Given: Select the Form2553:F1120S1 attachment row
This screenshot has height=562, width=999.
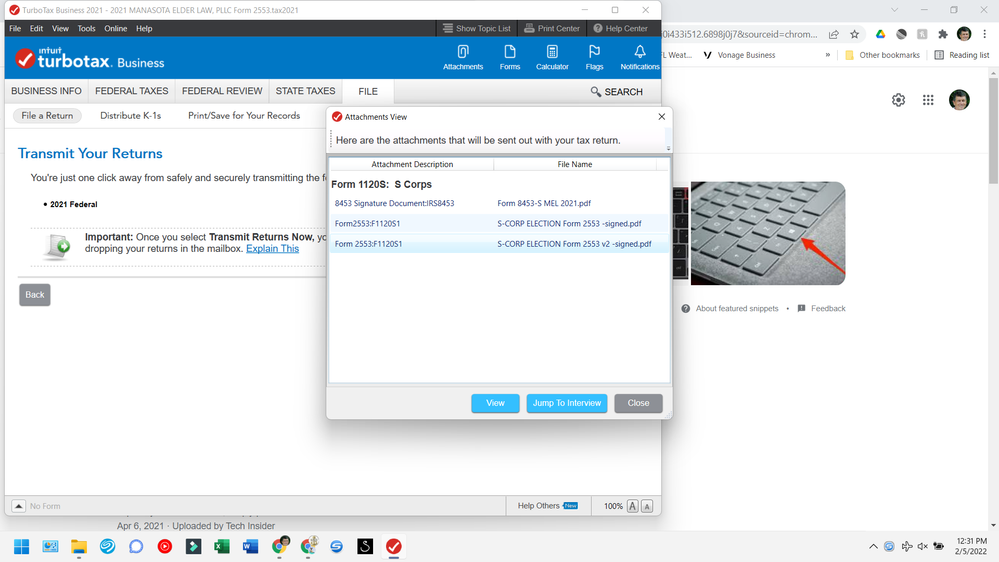Looking at the screenshot, I should click(x=499, y=224).
